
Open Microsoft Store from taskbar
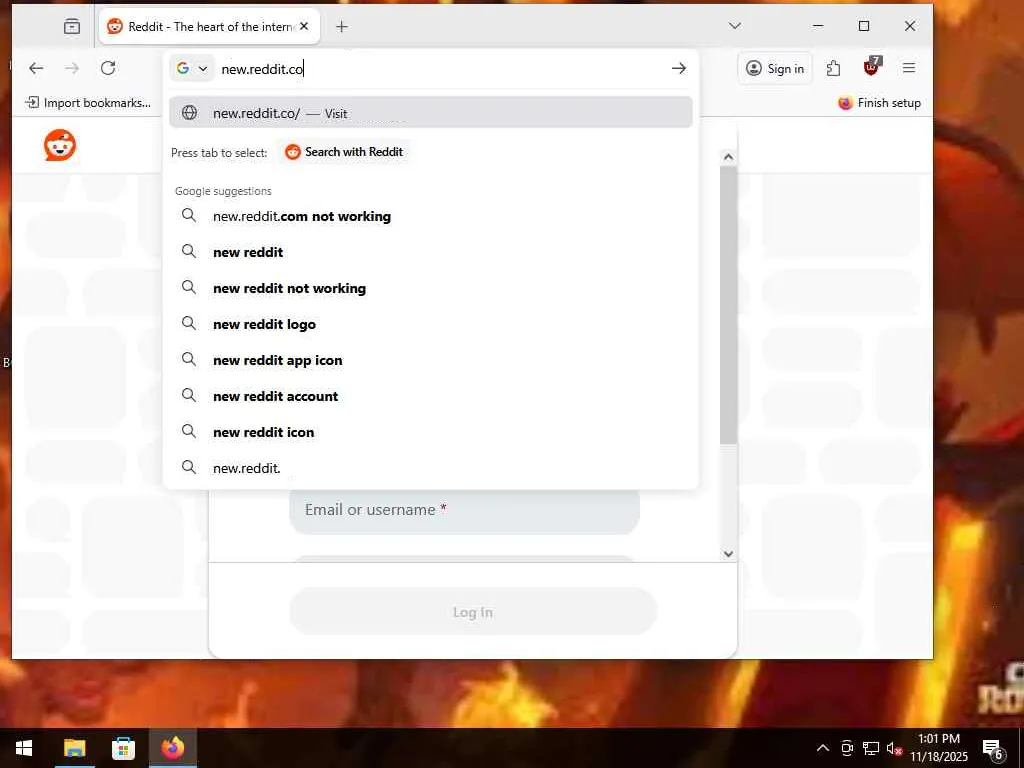[123, 748]
